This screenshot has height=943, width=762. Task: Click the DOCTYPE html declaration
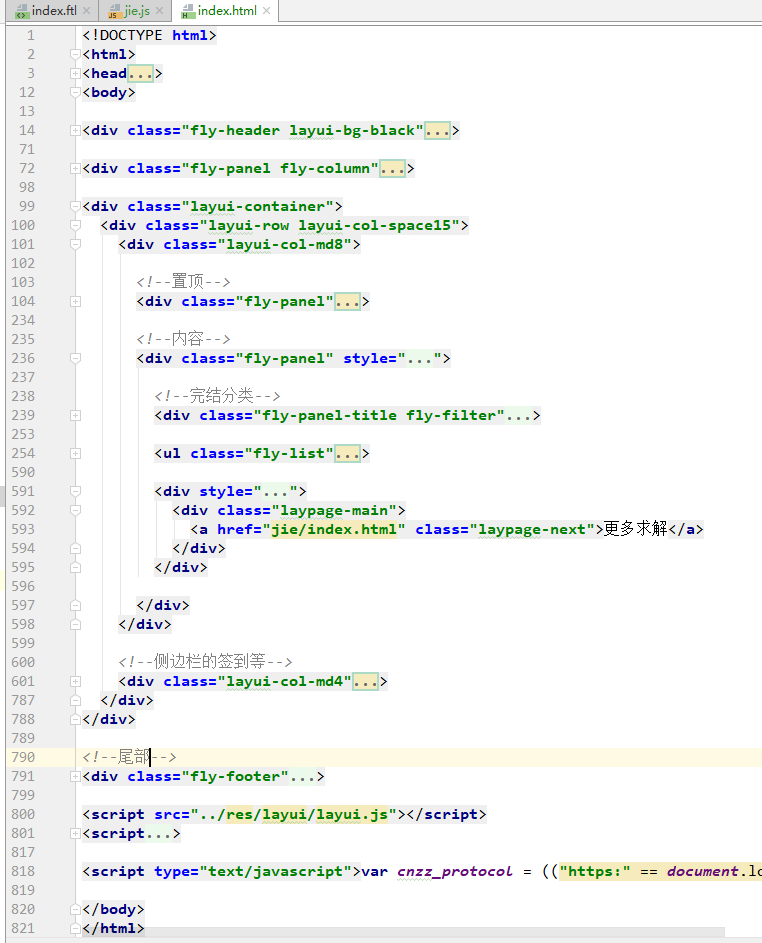pyautogui.click(x=149, y=35)
